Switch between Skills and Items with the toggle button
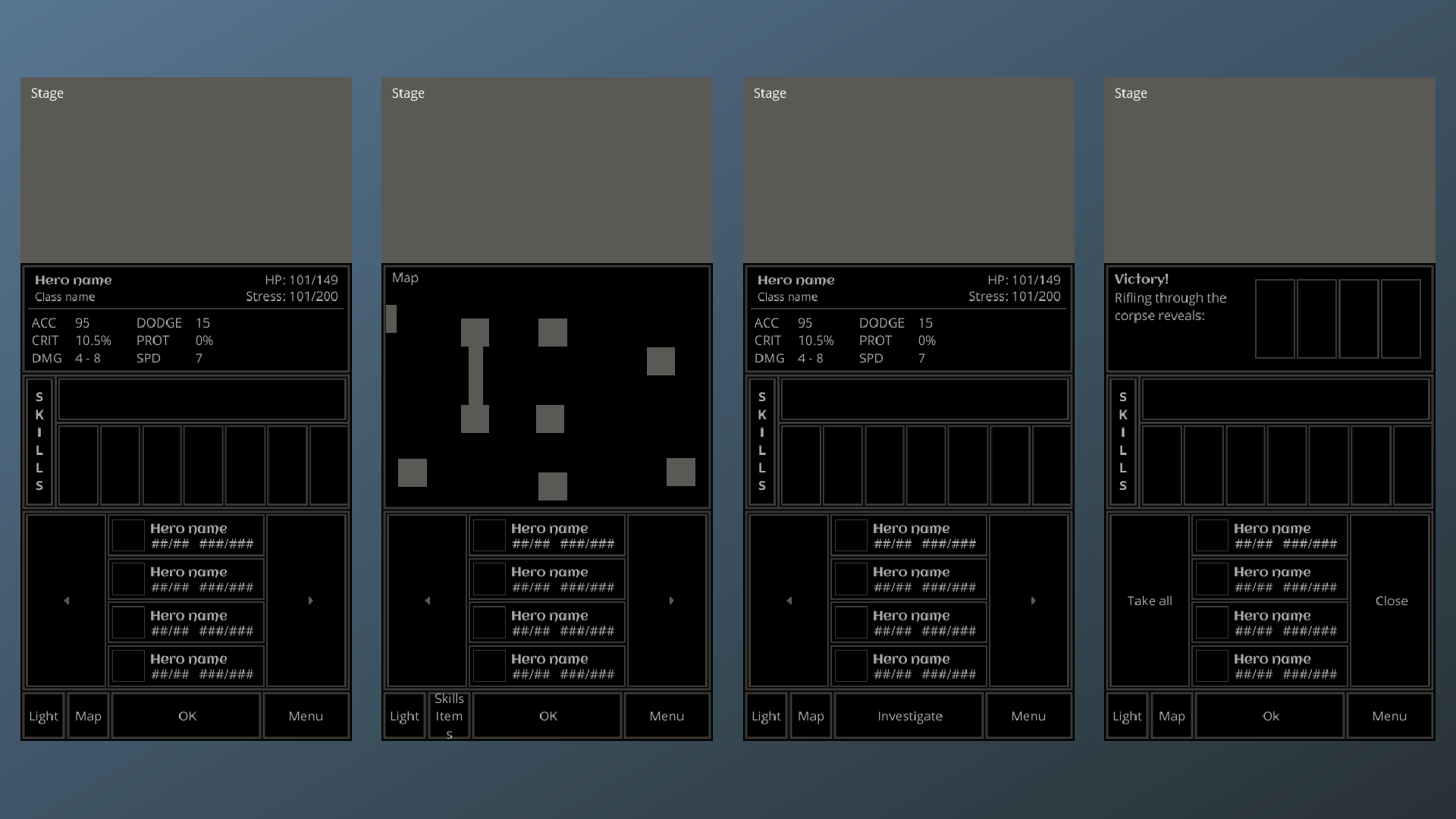The height and width of the screenshot is (819, 1456). point(449,716)
